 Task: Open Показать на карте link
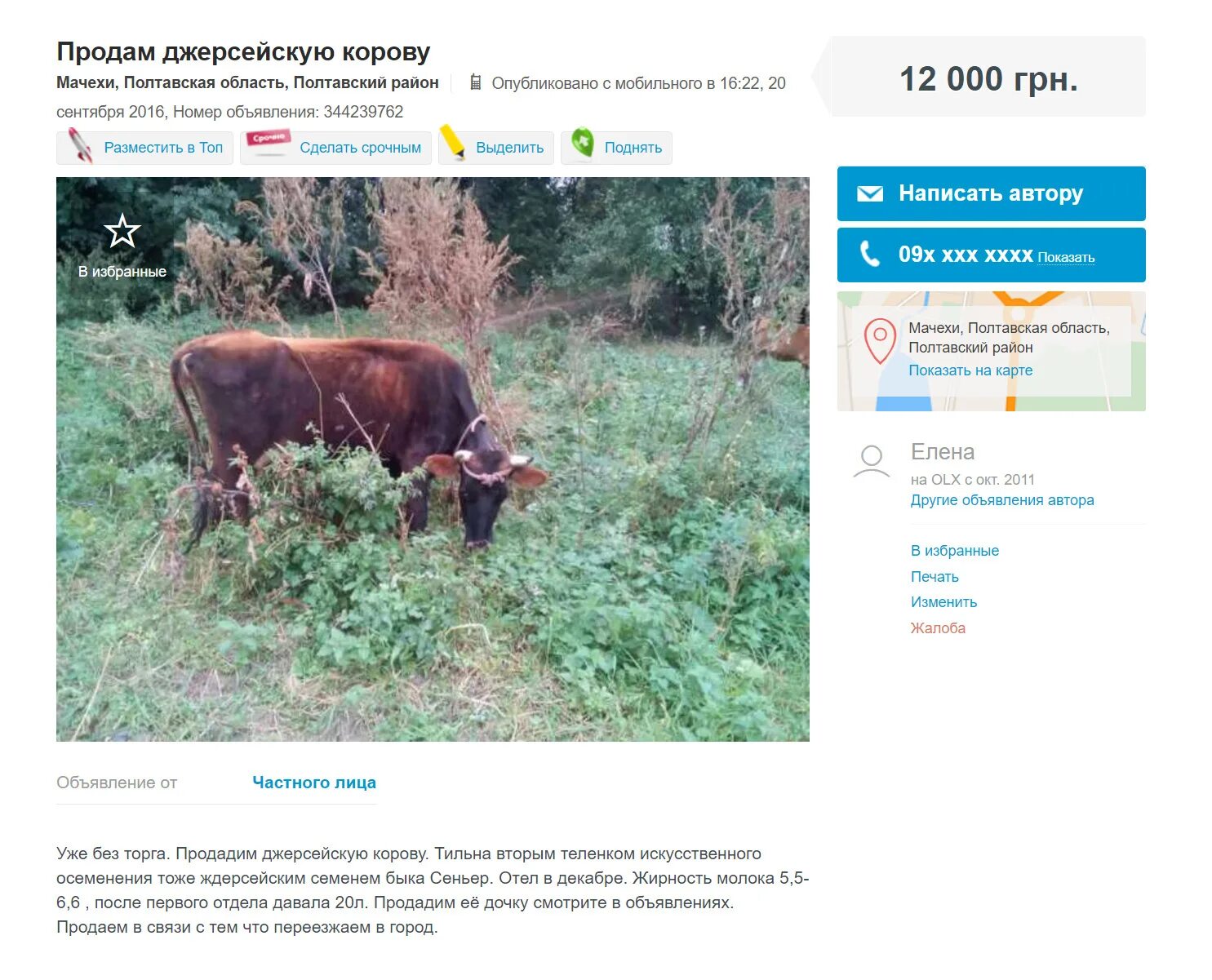pyautogui.click(x=970, y=370)
